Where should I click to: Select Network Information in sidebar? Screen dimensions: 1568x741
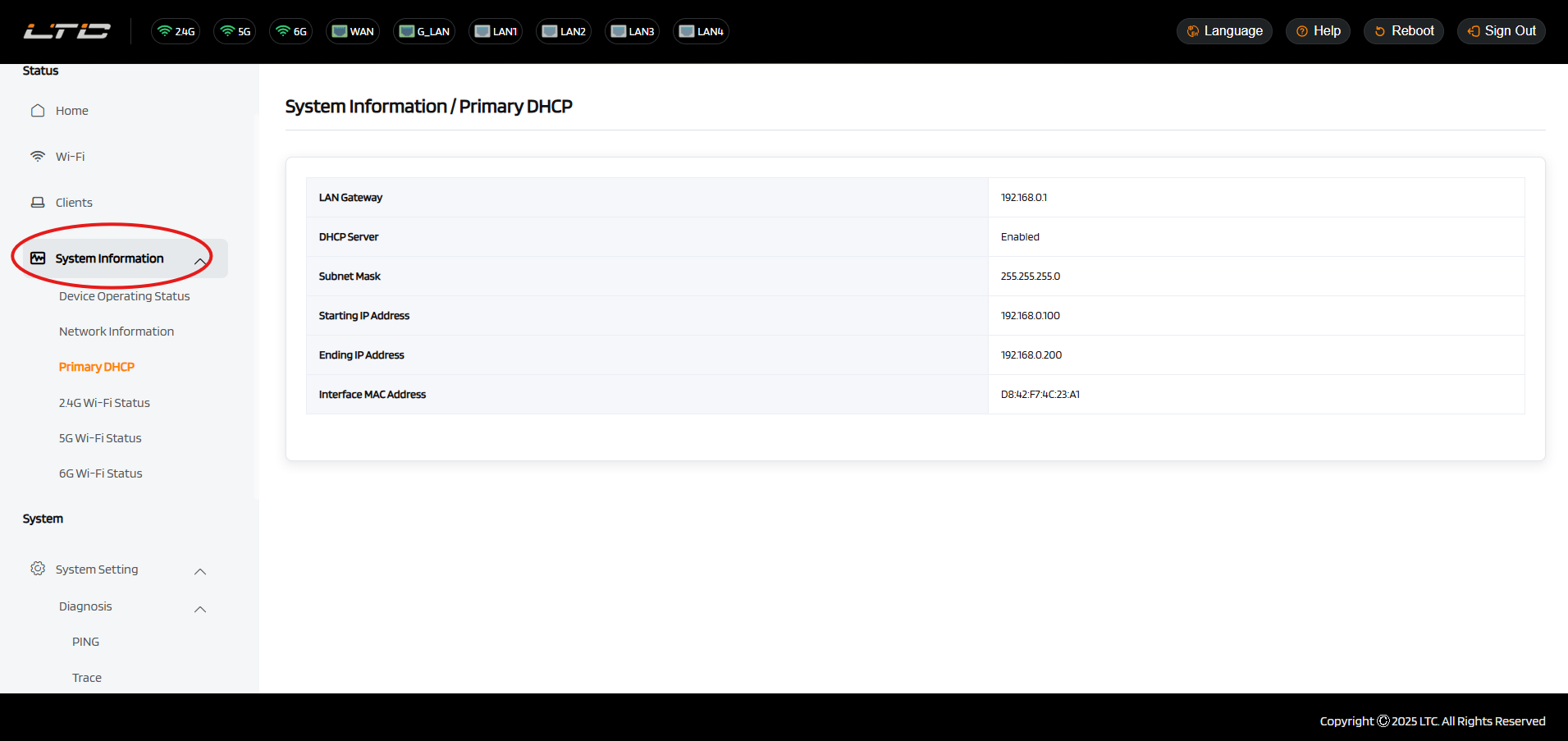pos(117,332)
